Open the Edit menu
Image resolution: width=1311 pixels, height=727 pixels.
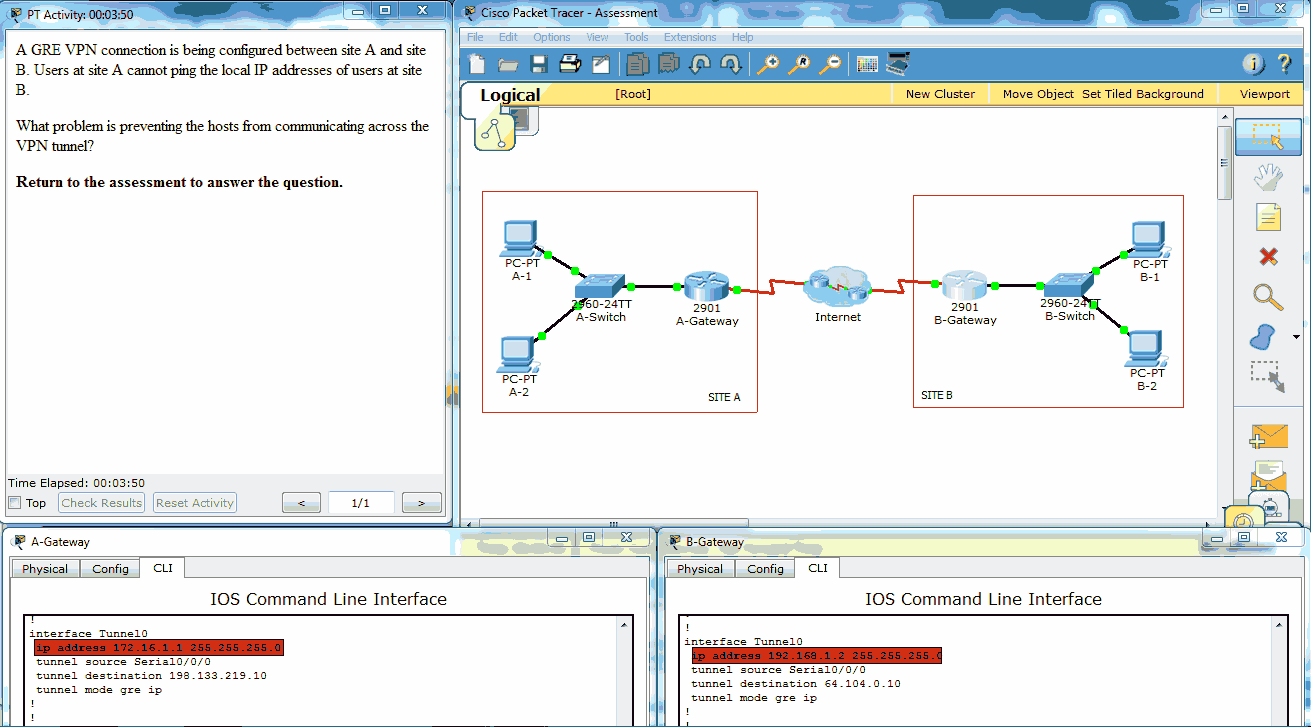coord(508,37)
